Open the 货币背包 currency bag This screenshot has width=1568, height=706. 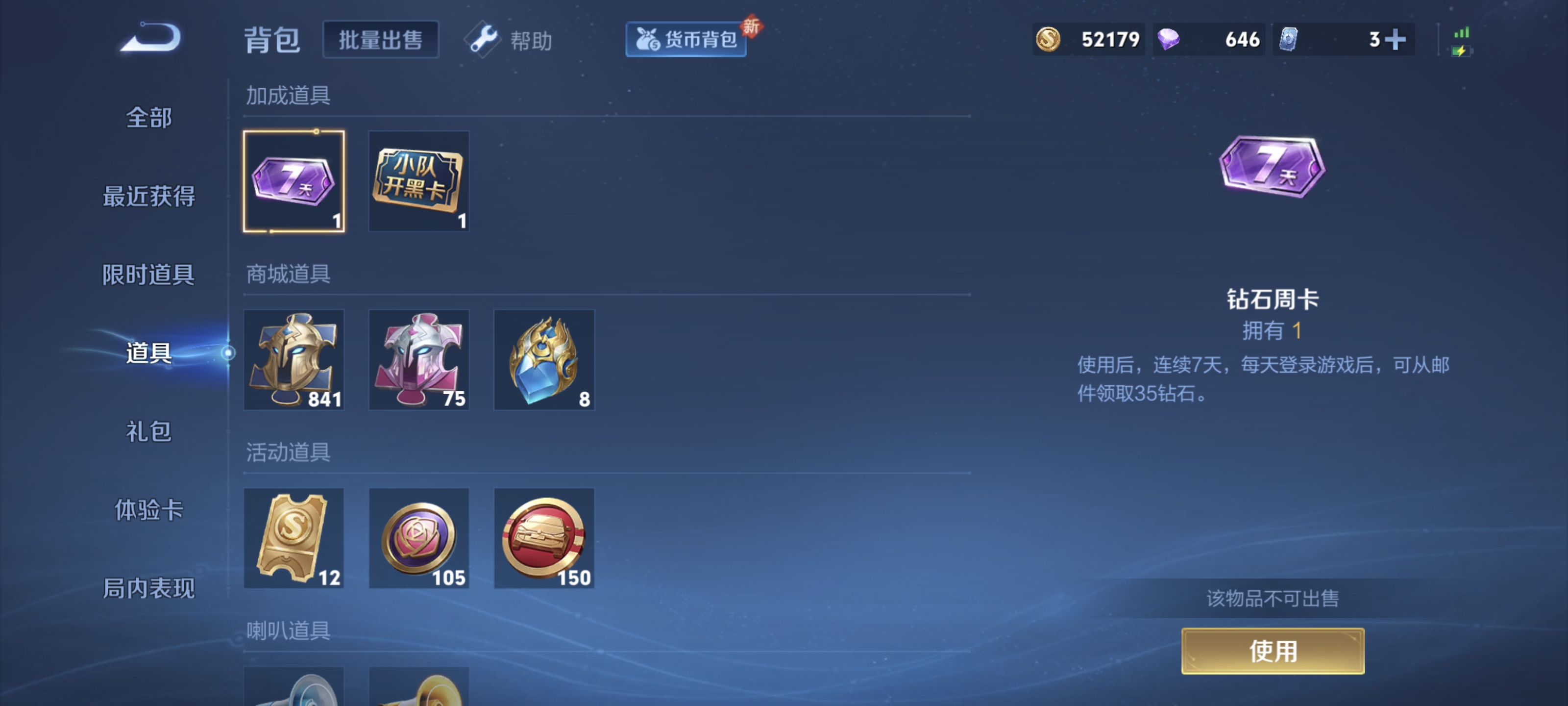[686, 40]
